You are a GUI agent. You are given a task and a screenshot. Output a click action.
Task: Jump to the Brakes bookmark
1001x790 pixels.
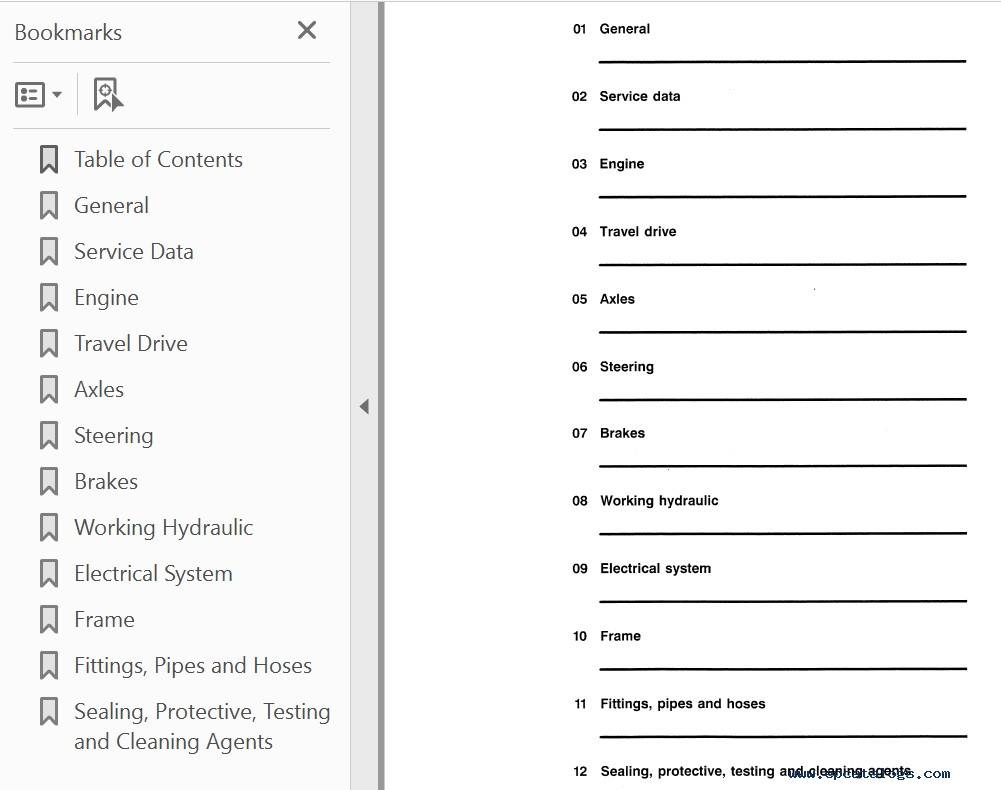106,482
